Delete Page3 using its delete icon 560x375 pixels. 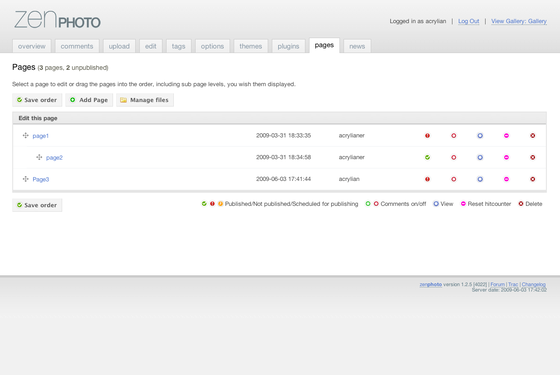click(532, 179)
